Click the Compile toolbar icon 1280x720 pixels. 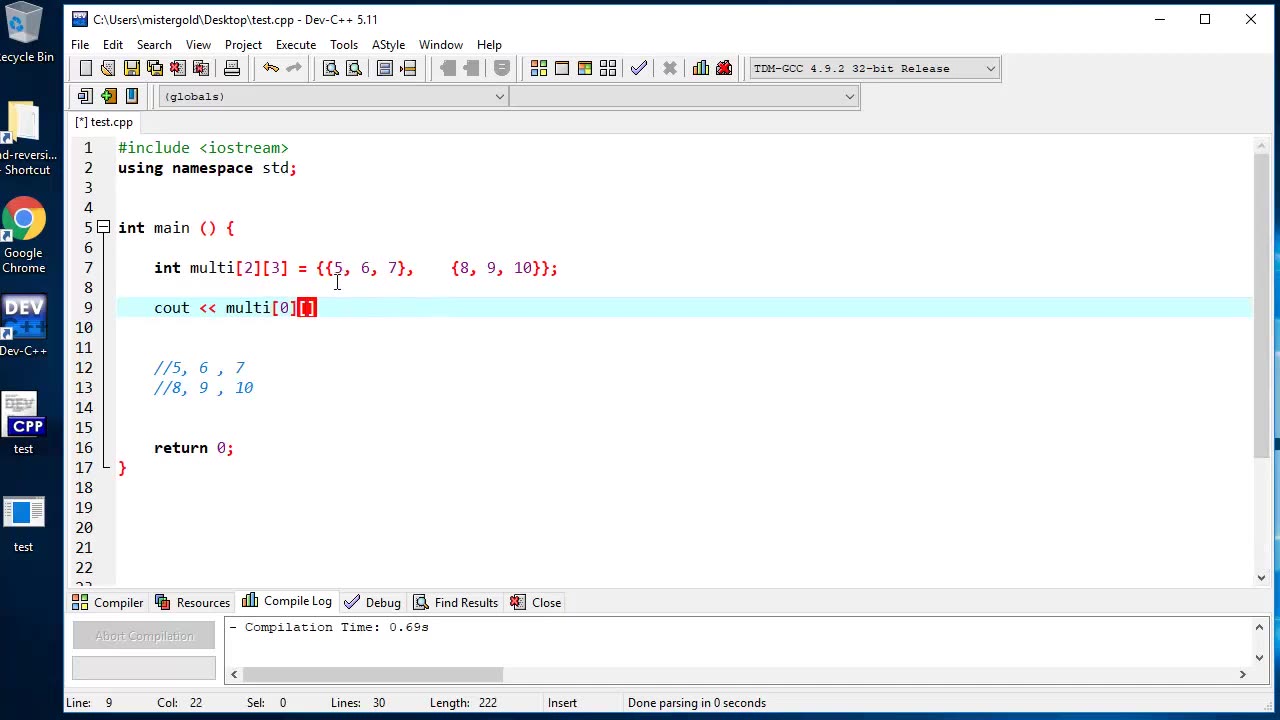click(538, 68)
